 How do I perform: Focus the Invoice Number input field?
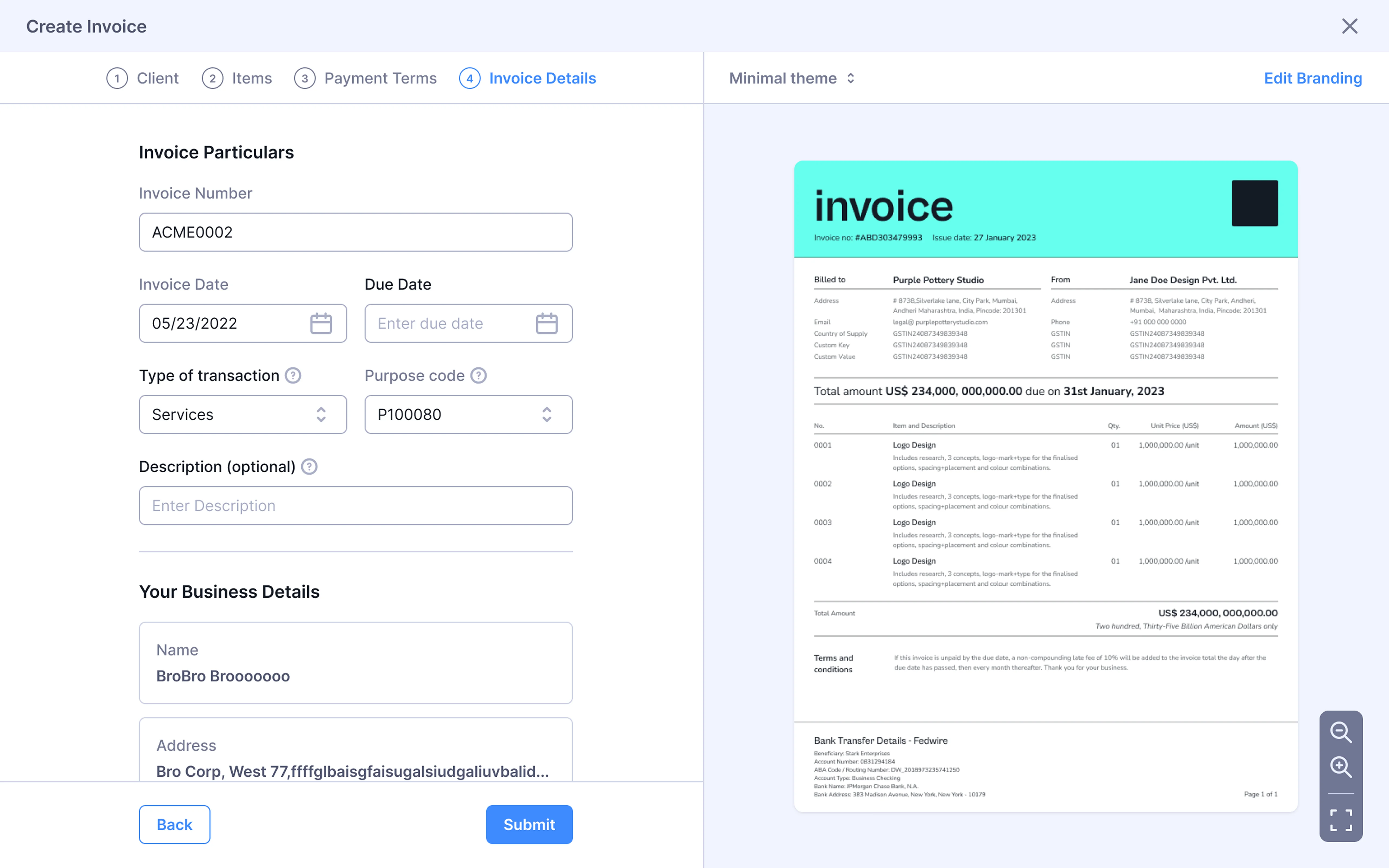pos(355,232)
